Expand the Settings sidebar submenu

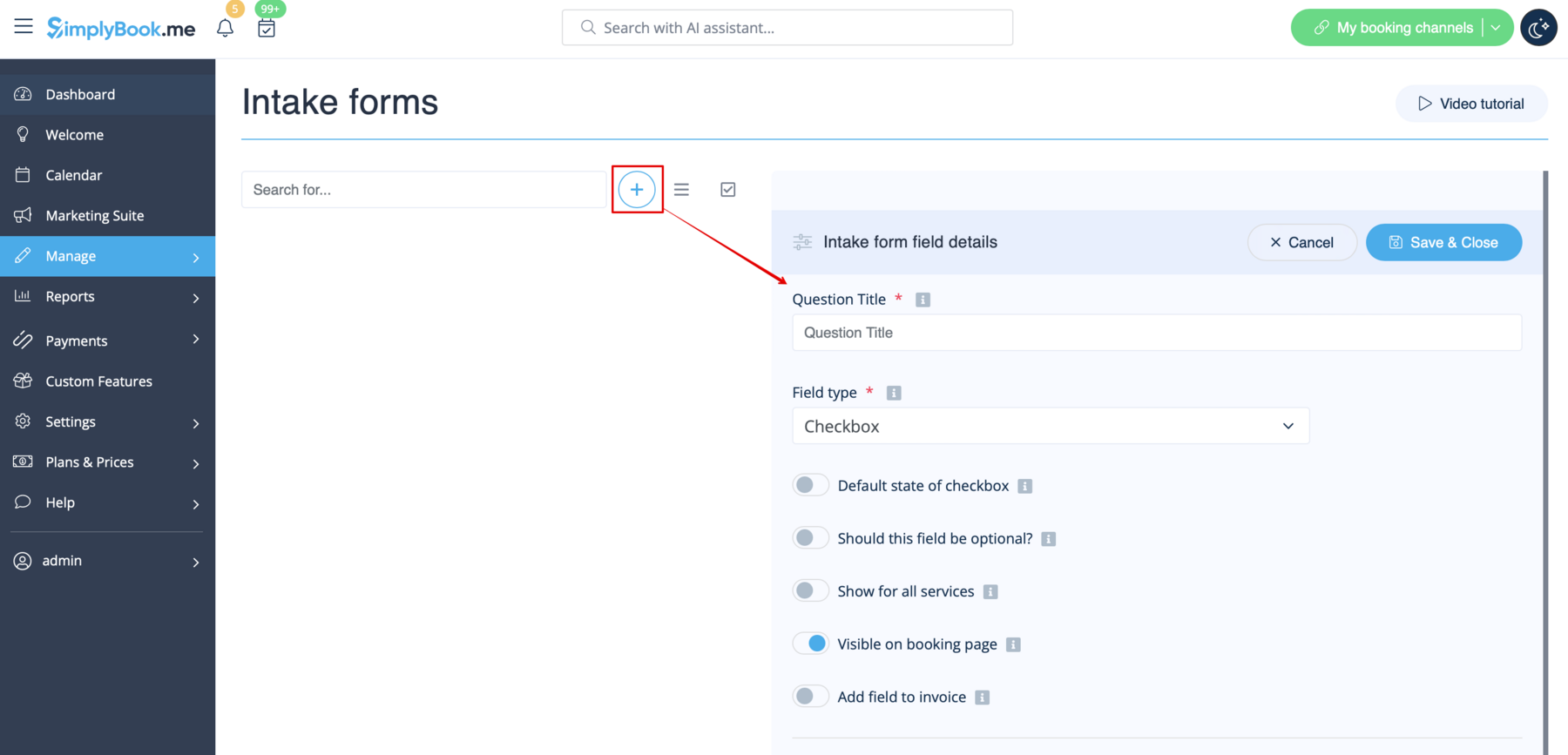coord(107,421)
